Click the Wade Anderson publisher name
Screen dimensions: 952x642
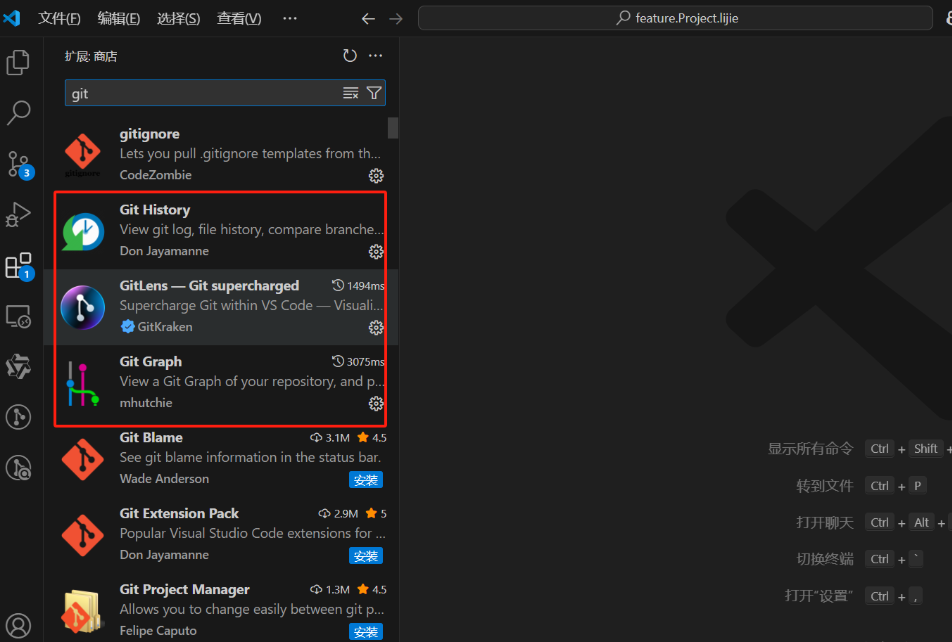click(x=164, y=479)
